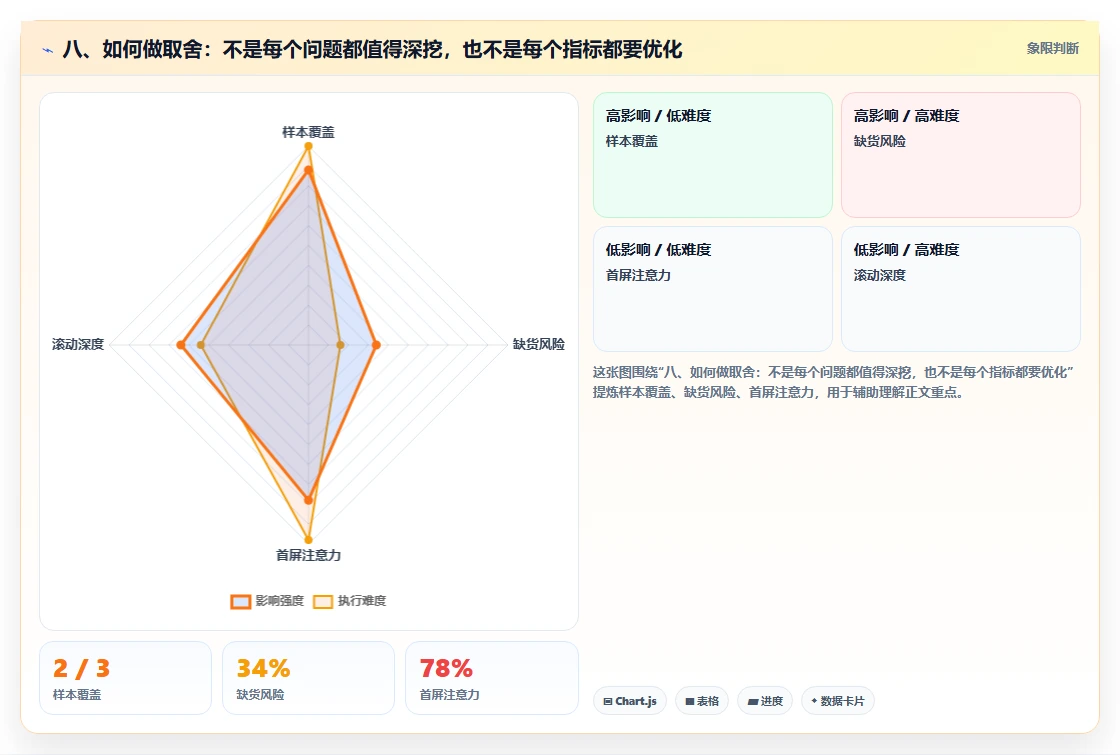Click 滚动深度 text in the 低影响 / 高难度 card
The height and width of the screenshot is (755, 1120).
tap(879, 275)
